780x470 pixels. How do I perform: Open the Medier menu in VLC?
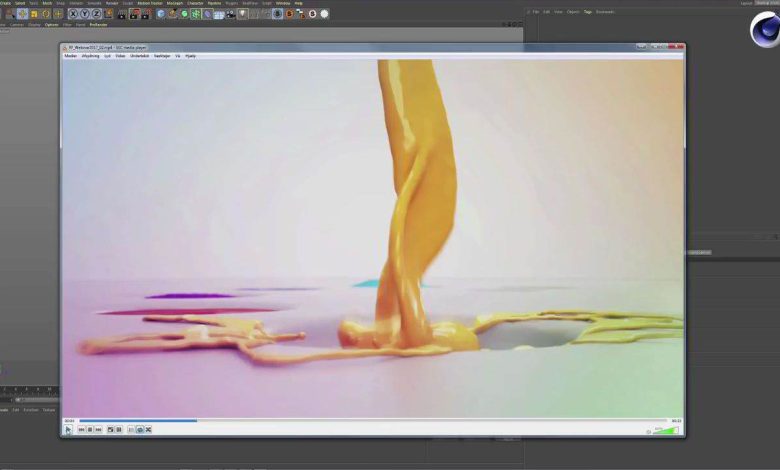pyautogui.click(x=71, y=56)
